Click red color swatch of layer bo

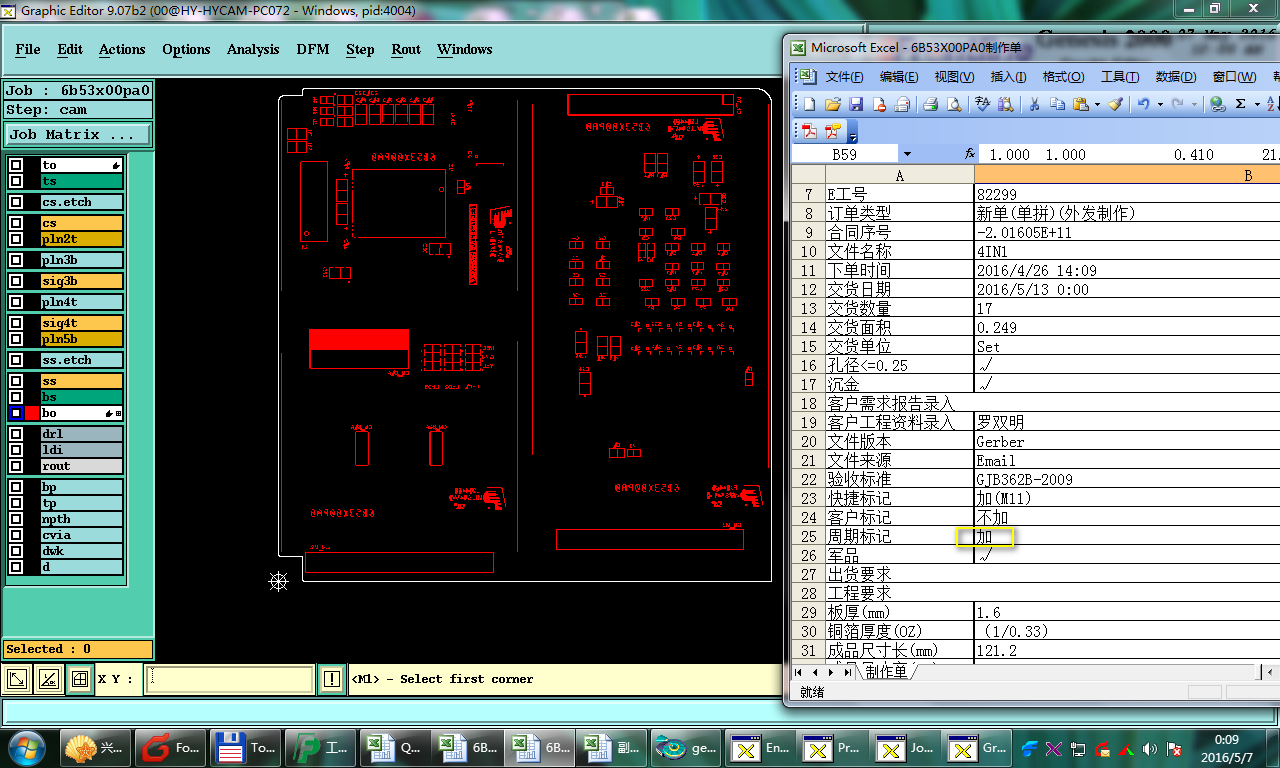point(32,413)
